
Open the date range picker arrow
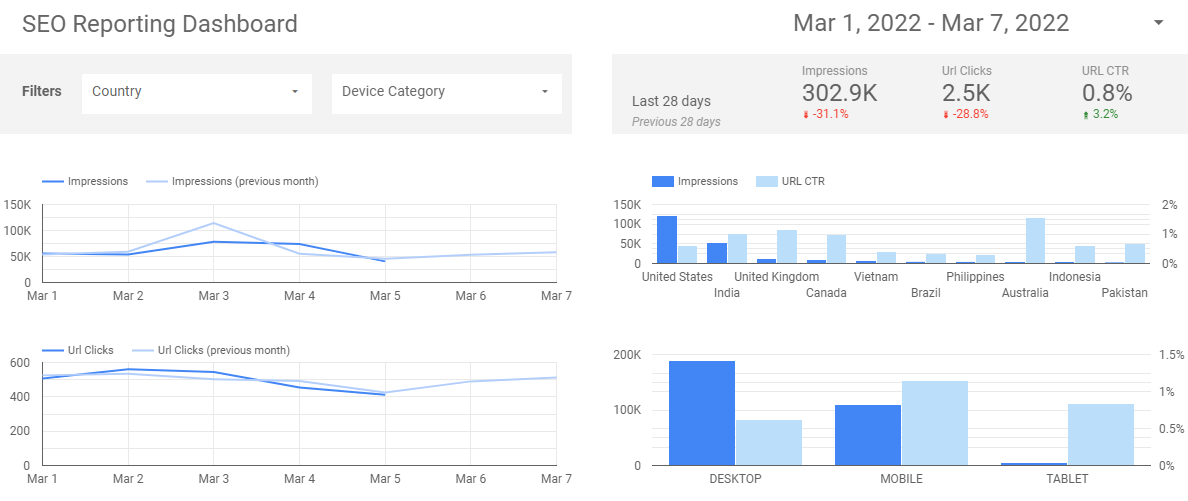(x=1158, y=23)
